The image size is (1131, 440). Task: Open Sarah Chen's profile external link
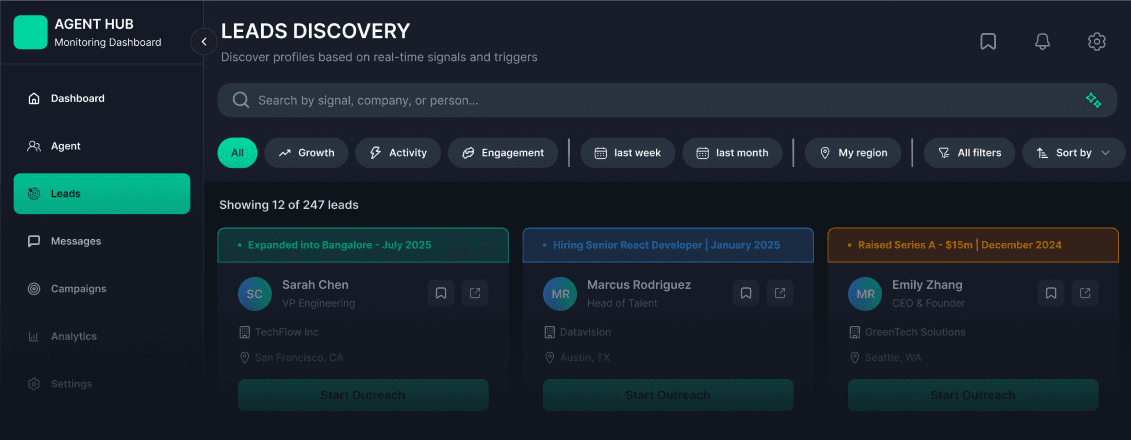tap(475, 293)
